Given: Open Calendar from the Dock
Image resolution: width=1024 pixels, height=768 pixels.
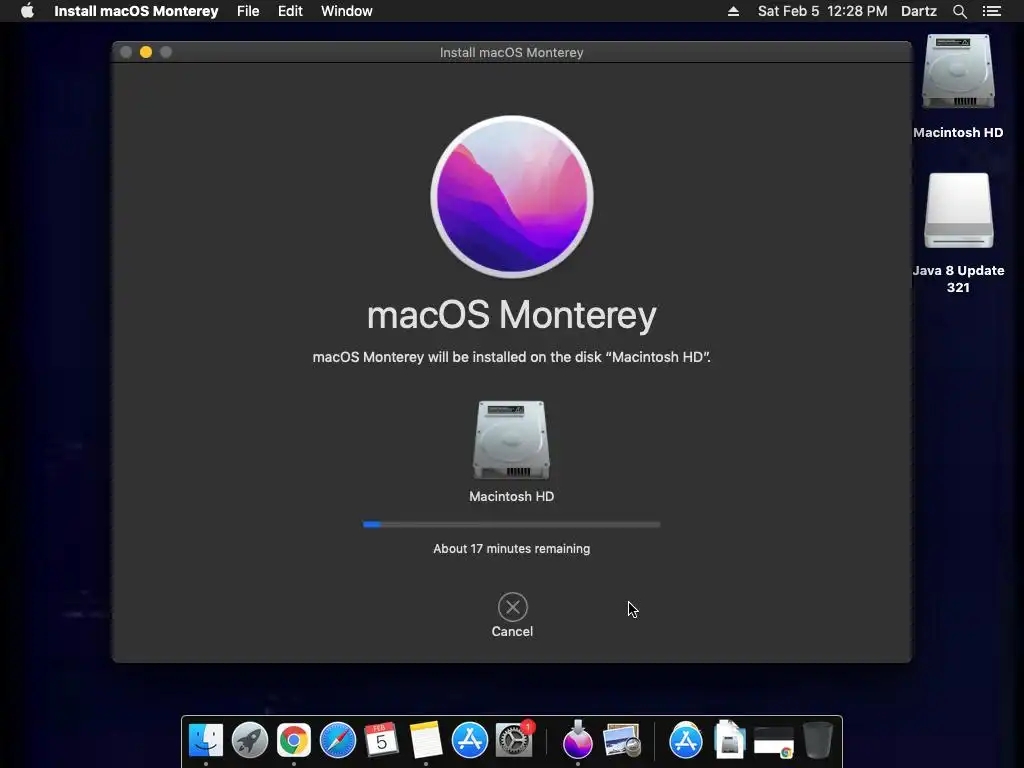Looking at the screenshot, I should [381, 741].
